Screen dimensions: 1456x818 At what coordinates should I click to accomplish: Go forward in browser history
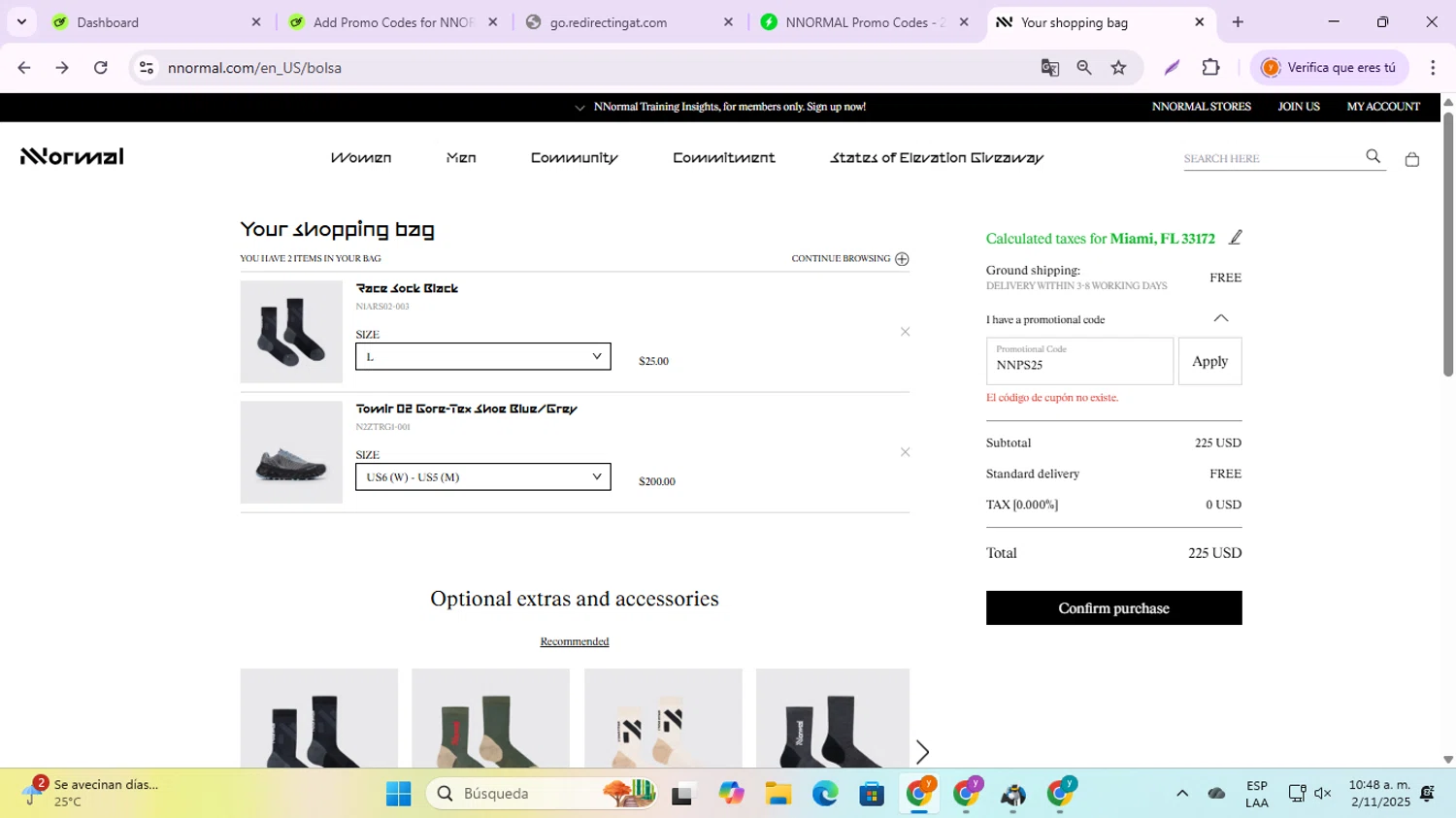[62, 68]
